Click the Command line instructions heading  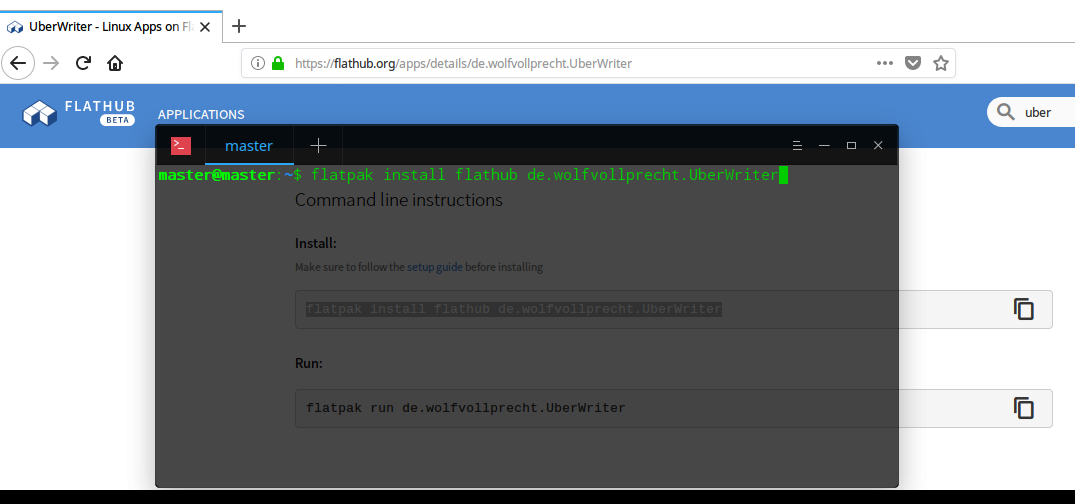[398, 200]
